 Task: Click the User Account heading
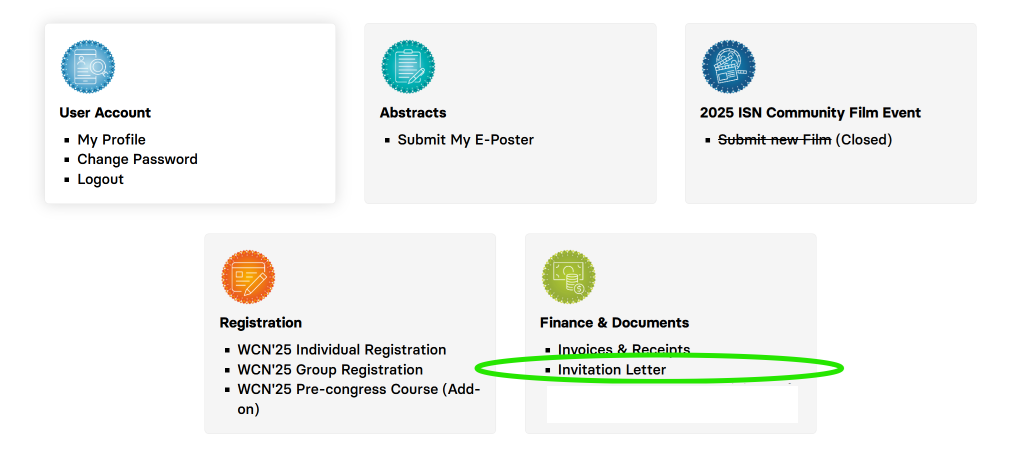click(105, 113)
